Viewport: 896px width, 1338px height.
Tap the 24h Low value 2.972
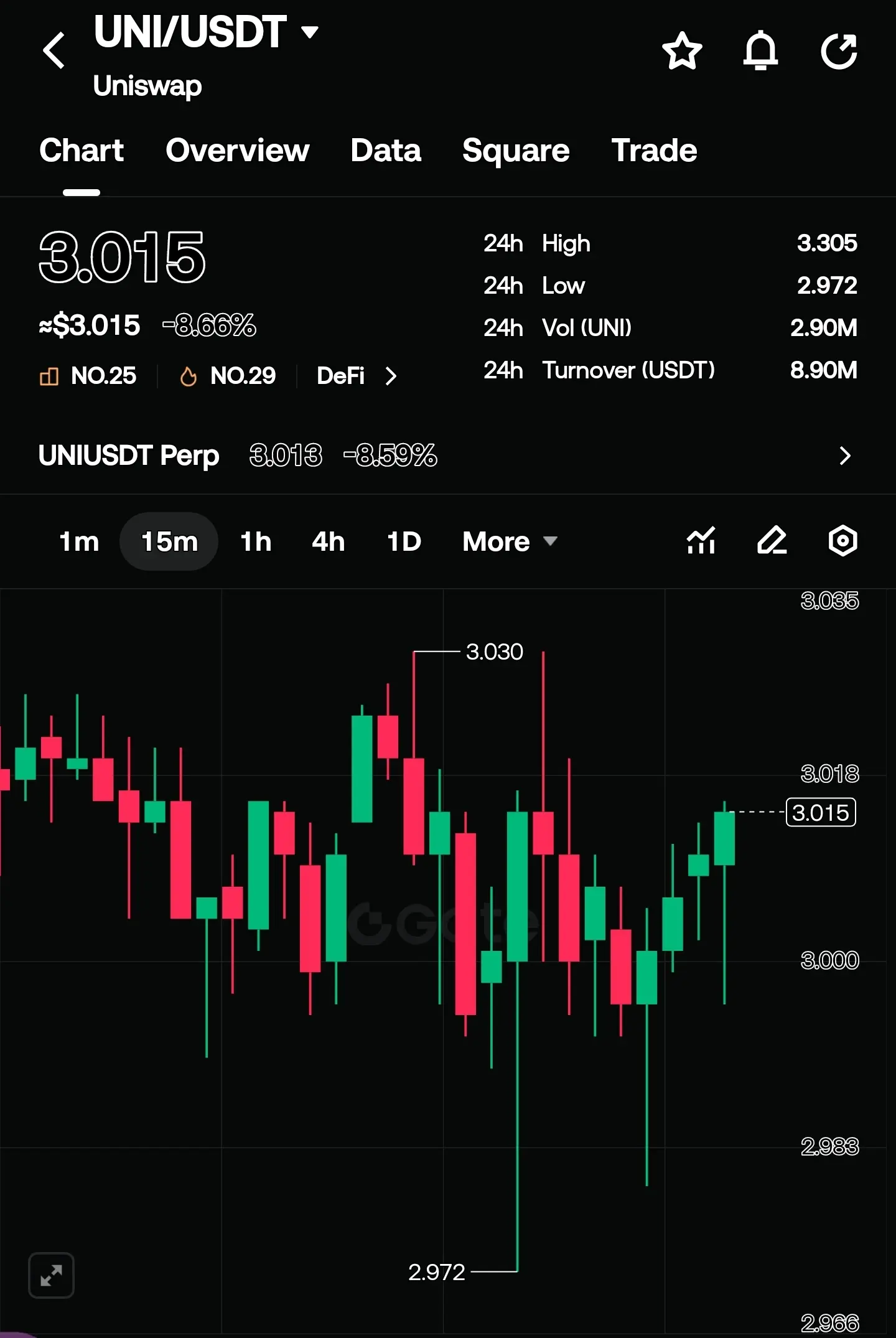coord(827,286)
